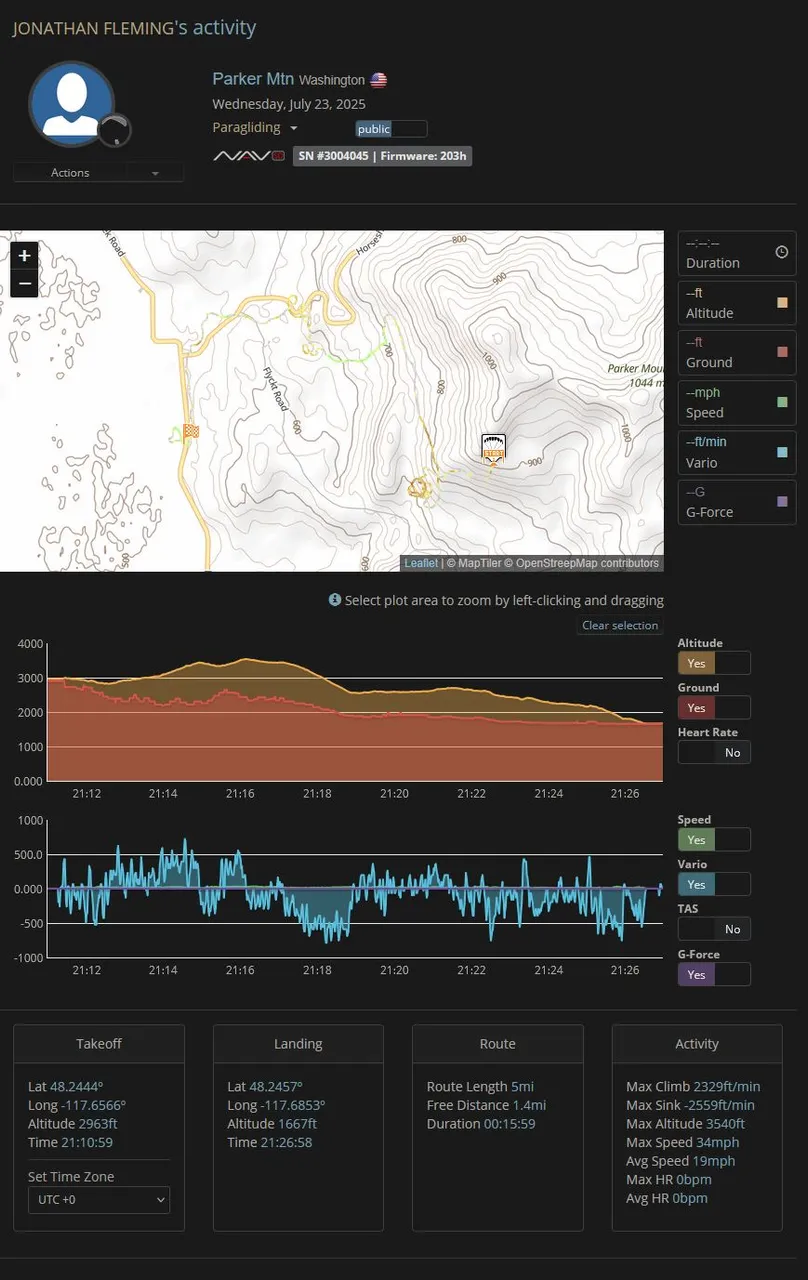Click the JONATHAN FLEMING's activity heading

click(134, 28)
